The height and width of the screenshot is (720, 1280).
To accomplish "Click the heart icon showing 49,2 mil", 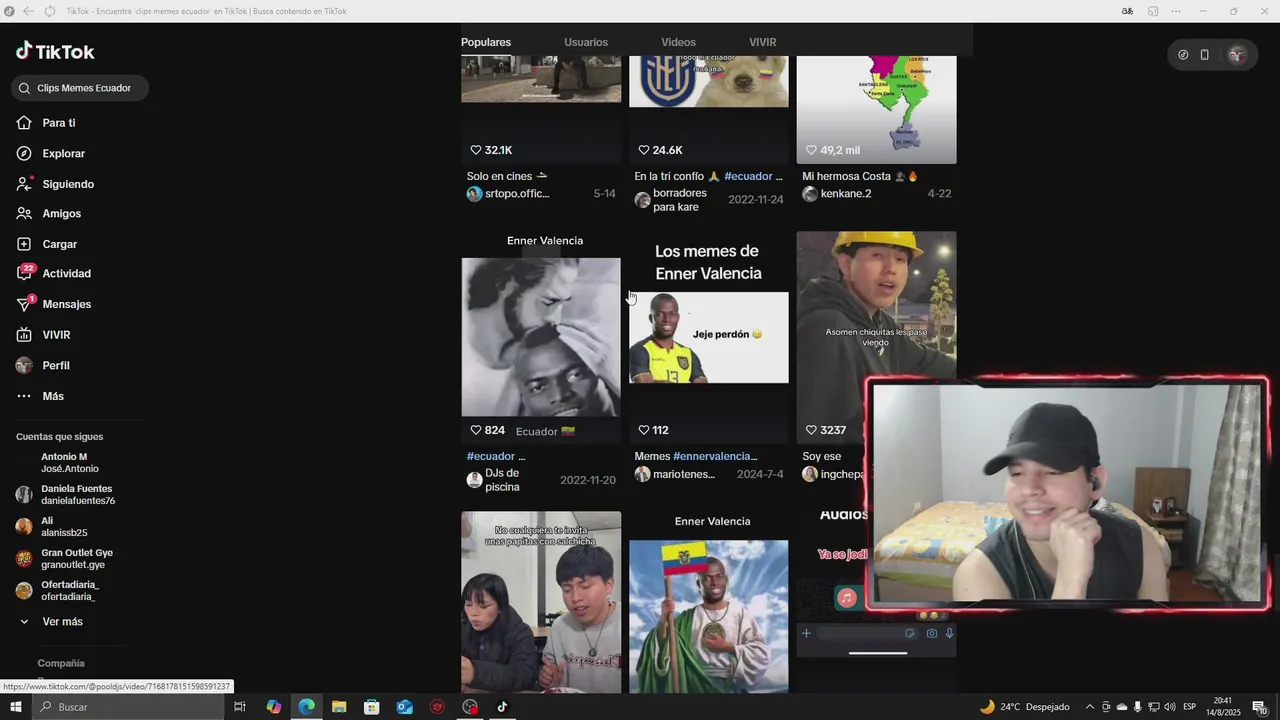I will coord(812,150).
